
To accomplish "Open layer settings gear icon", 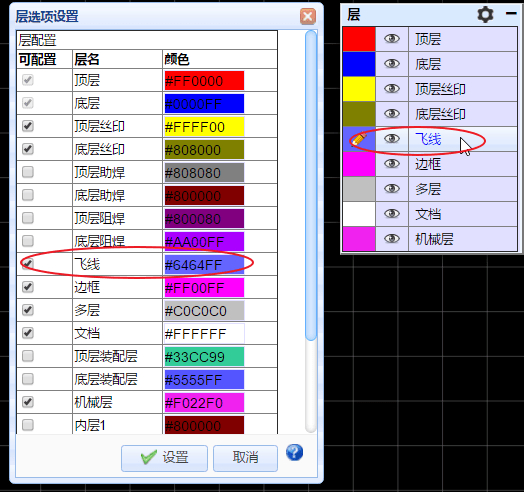I will point(485,14).
